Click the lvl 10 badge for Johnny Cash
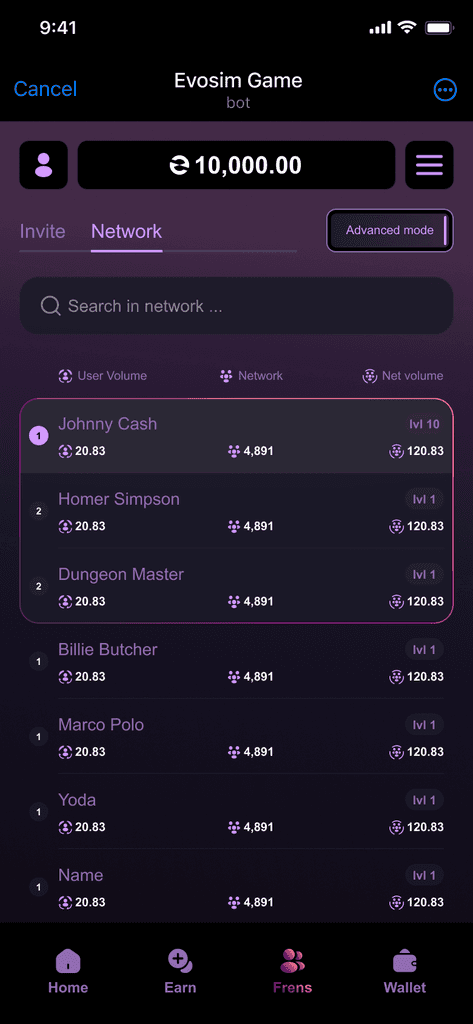The width and height of the screenshot is (473, 1024). [425, 424]
